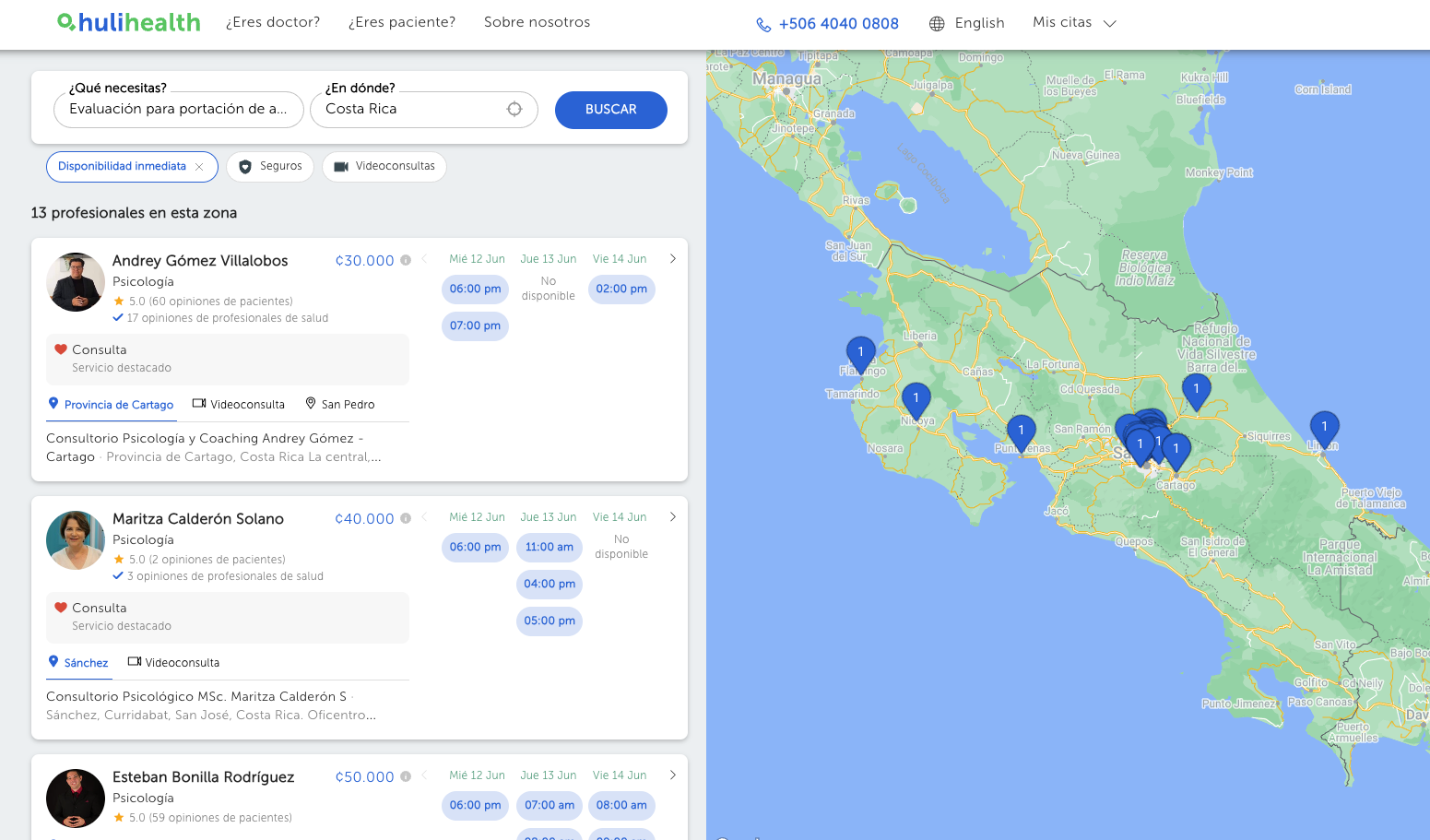Show next dates for Andrey Gómez schedule
Screen dimensions: 1430x840
tap(673, 259)
